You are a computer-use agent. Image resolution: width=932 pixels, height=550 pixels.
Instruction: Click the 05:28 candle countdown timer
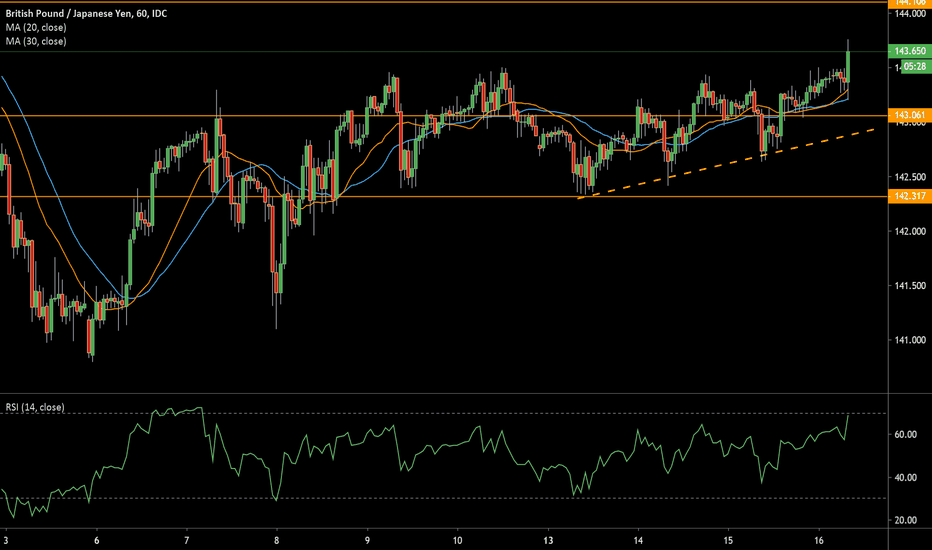[912, 67]
